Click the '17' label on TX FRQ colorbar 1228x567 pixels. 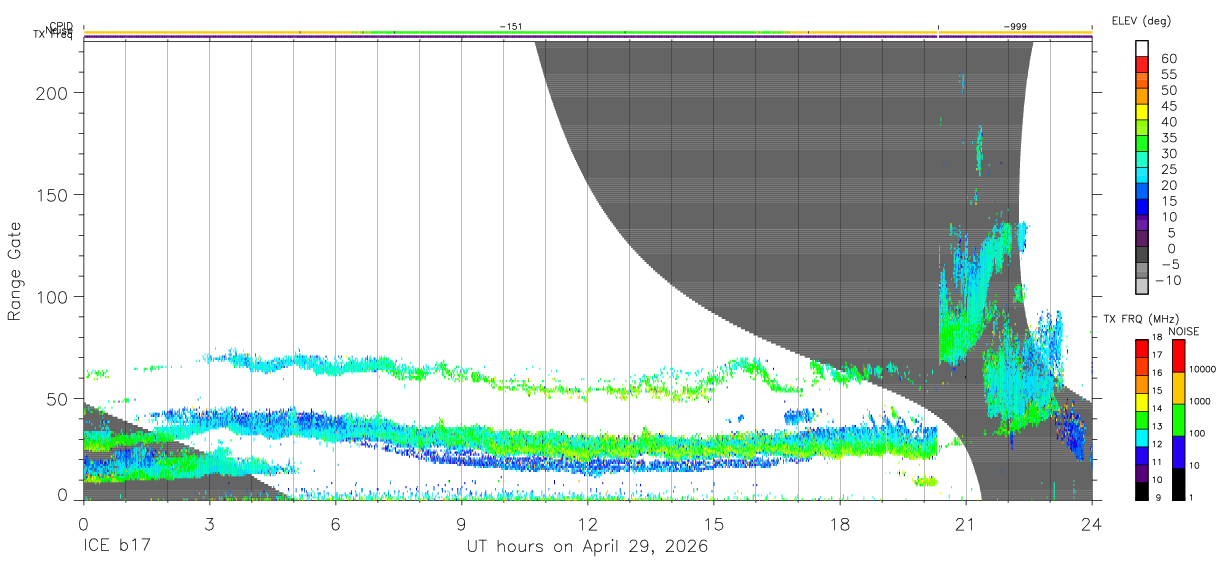pyautogui.click(x=1158, y=354)
